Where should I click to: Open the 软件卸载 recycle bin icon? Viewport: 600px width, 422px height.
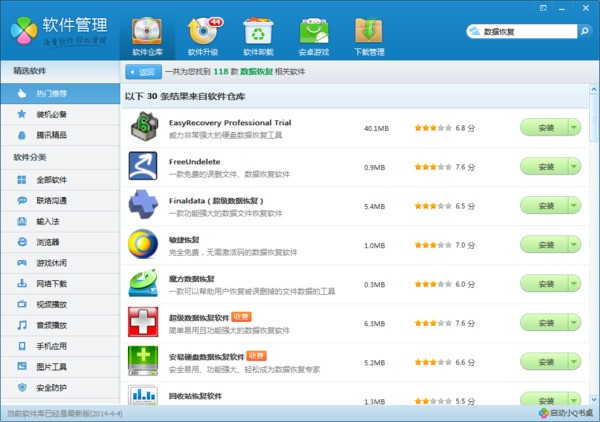tap(259, 35)
